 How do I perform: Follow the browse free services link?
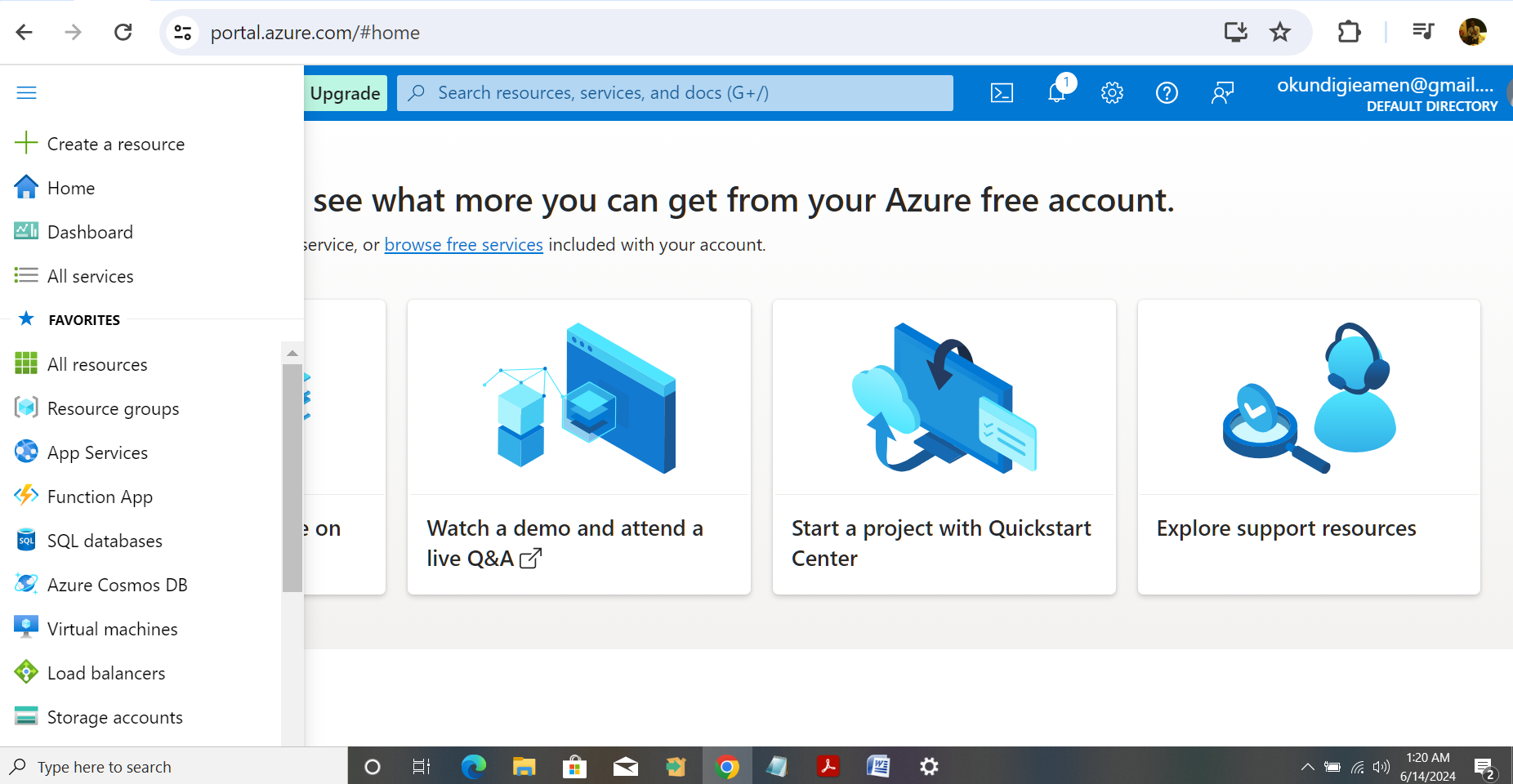tap(463, 245)
